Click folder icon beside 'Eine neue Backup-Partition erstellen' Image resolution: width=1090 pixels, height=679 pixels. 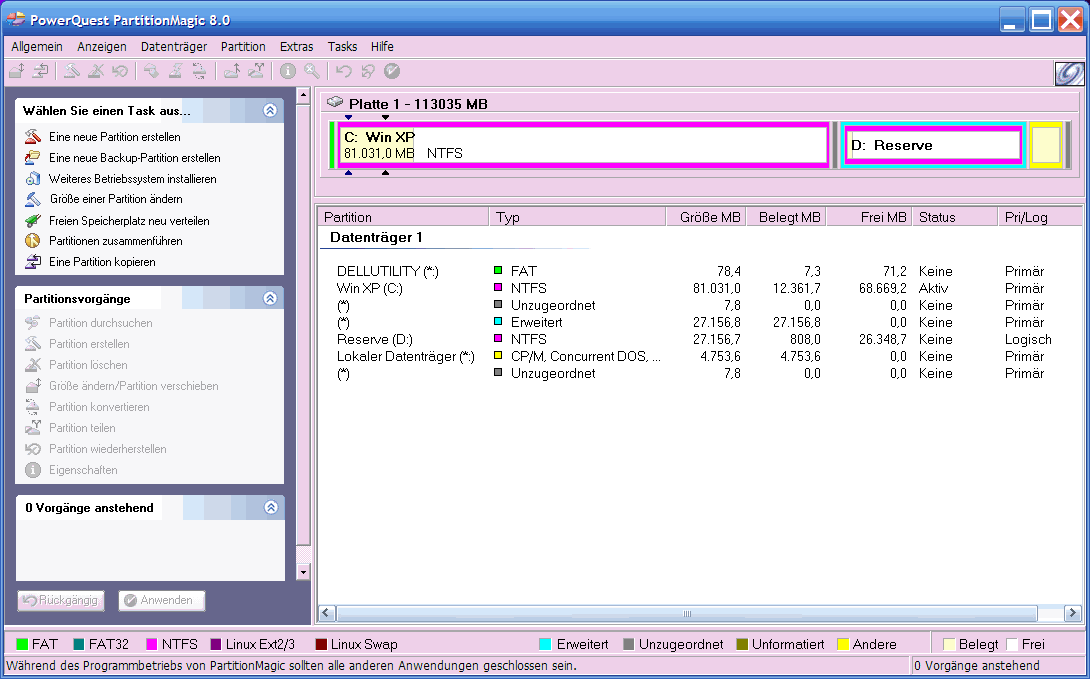click(x=33, y=157)
